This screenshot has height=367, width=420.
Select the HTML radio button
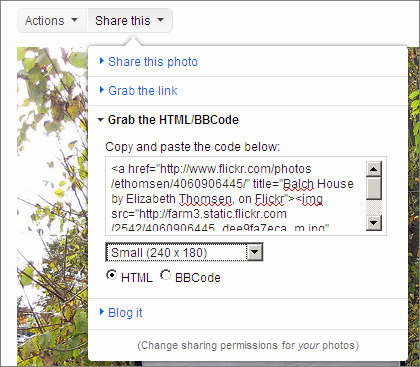click(x=111, y=275)
